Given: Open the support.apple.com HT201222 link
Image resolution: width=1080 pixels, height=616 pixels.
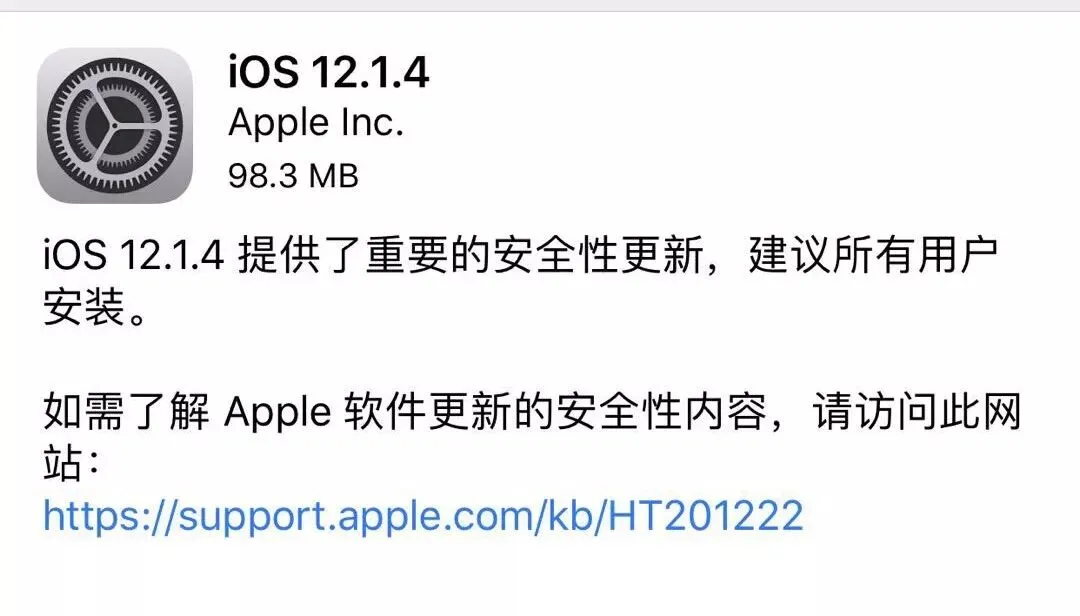Looking at the screenshot, I should (x=423, y=515).
